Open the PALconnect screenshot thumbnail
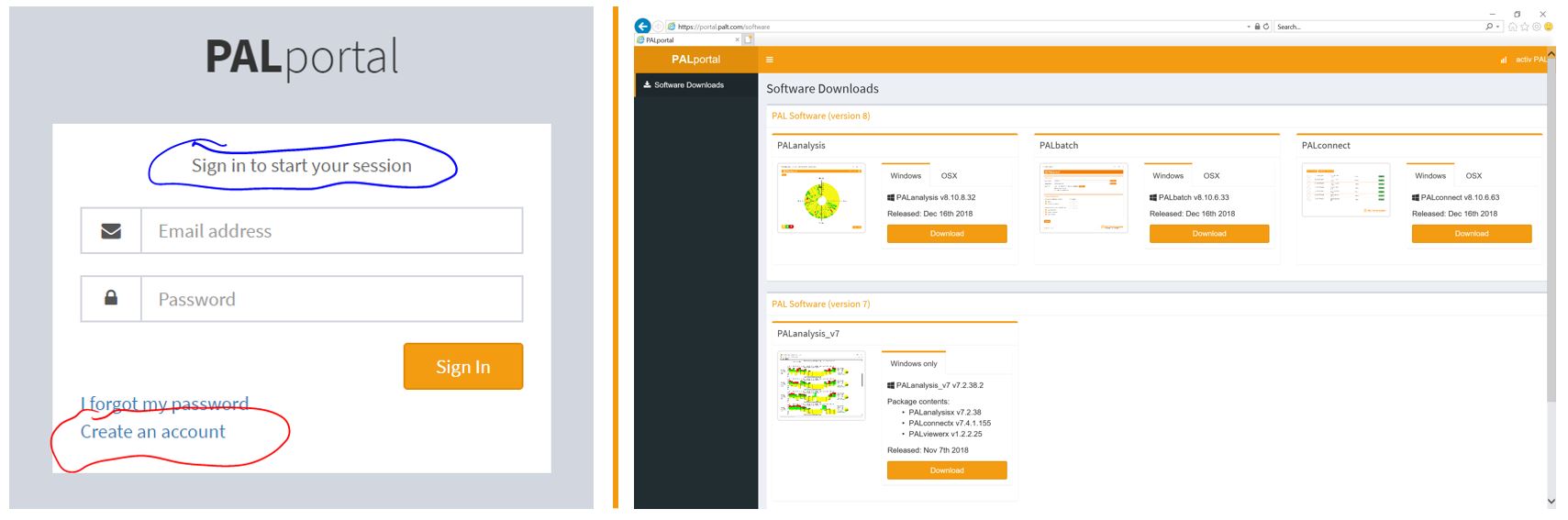Screen dimensions: 1568x520 tap(1346, 190)
